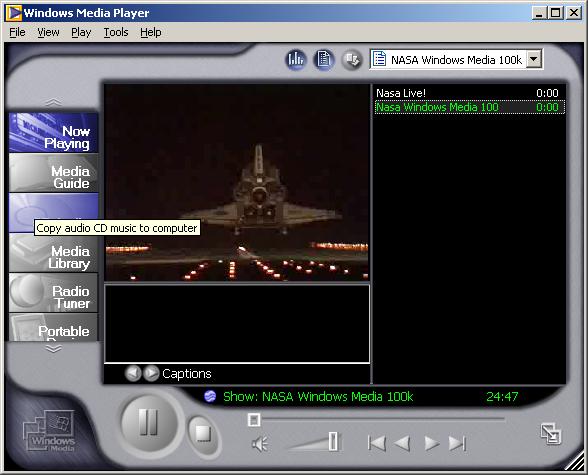588x475 pixels.
Task: Click the Windows Media Player title bar icon
Action: [x=14, y=13]
